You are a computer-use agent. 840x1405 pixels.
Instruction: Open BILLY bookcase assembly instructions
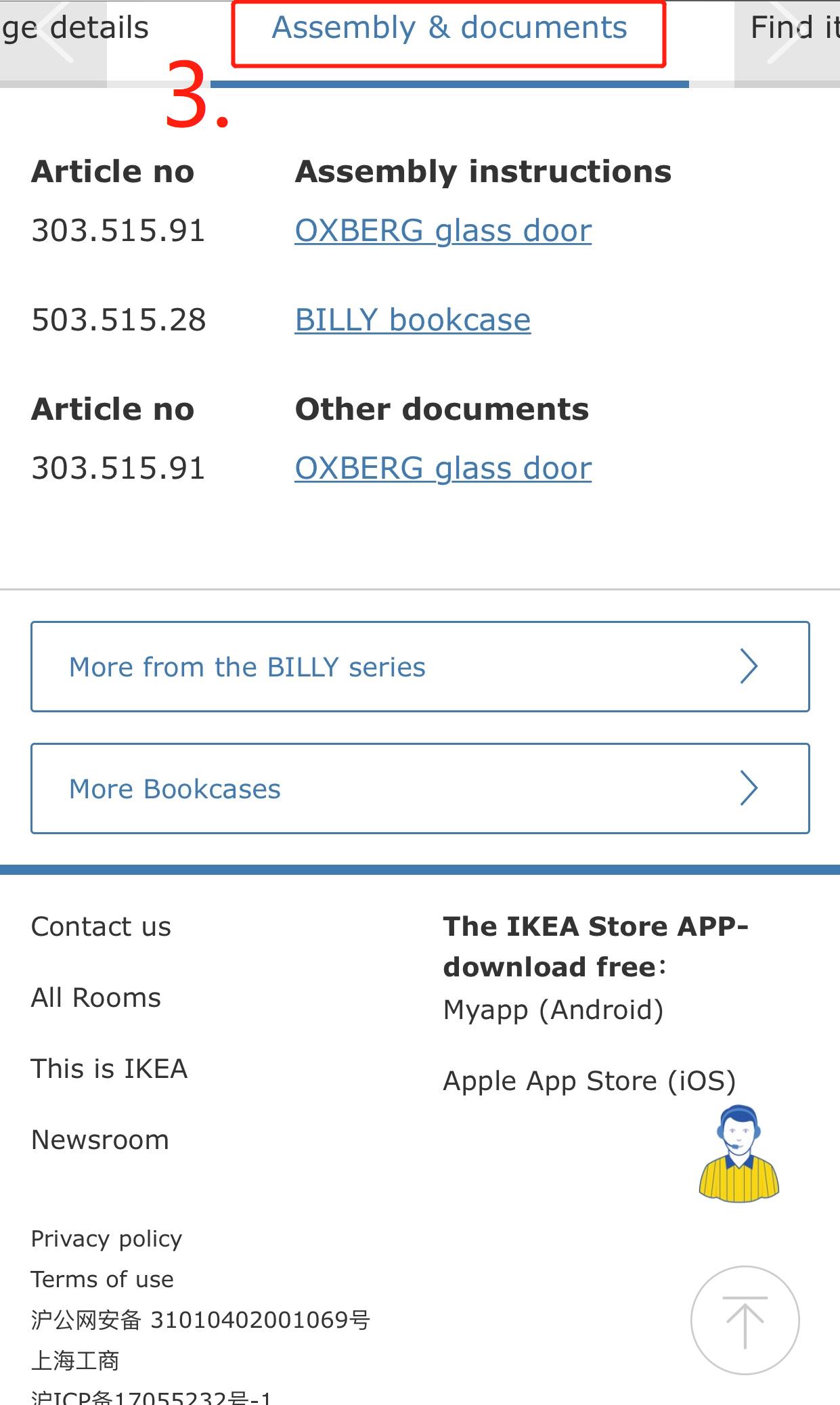(412, 319)
